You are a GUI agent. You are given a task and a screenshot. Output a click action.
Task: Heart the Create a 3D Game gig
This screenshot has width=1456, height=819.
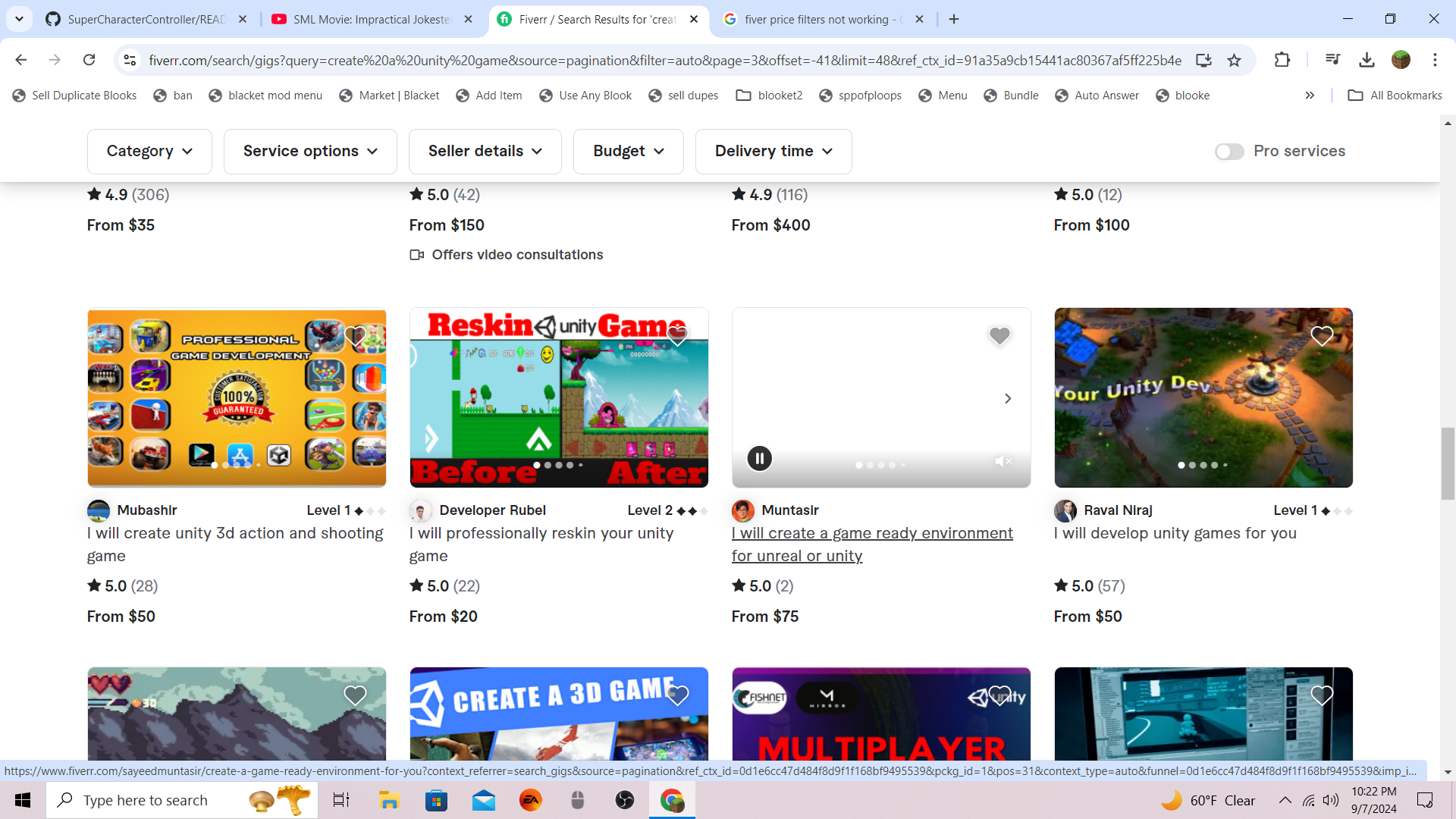pyautogui.click(x=677, y=695)
